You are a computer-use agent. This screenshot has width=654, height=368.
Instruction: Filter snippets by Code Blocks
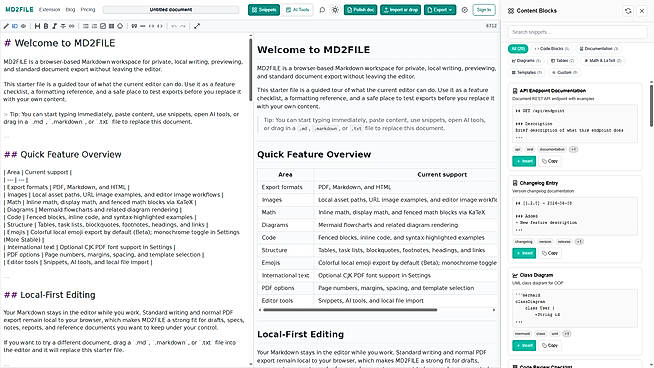tap(552, 49)
